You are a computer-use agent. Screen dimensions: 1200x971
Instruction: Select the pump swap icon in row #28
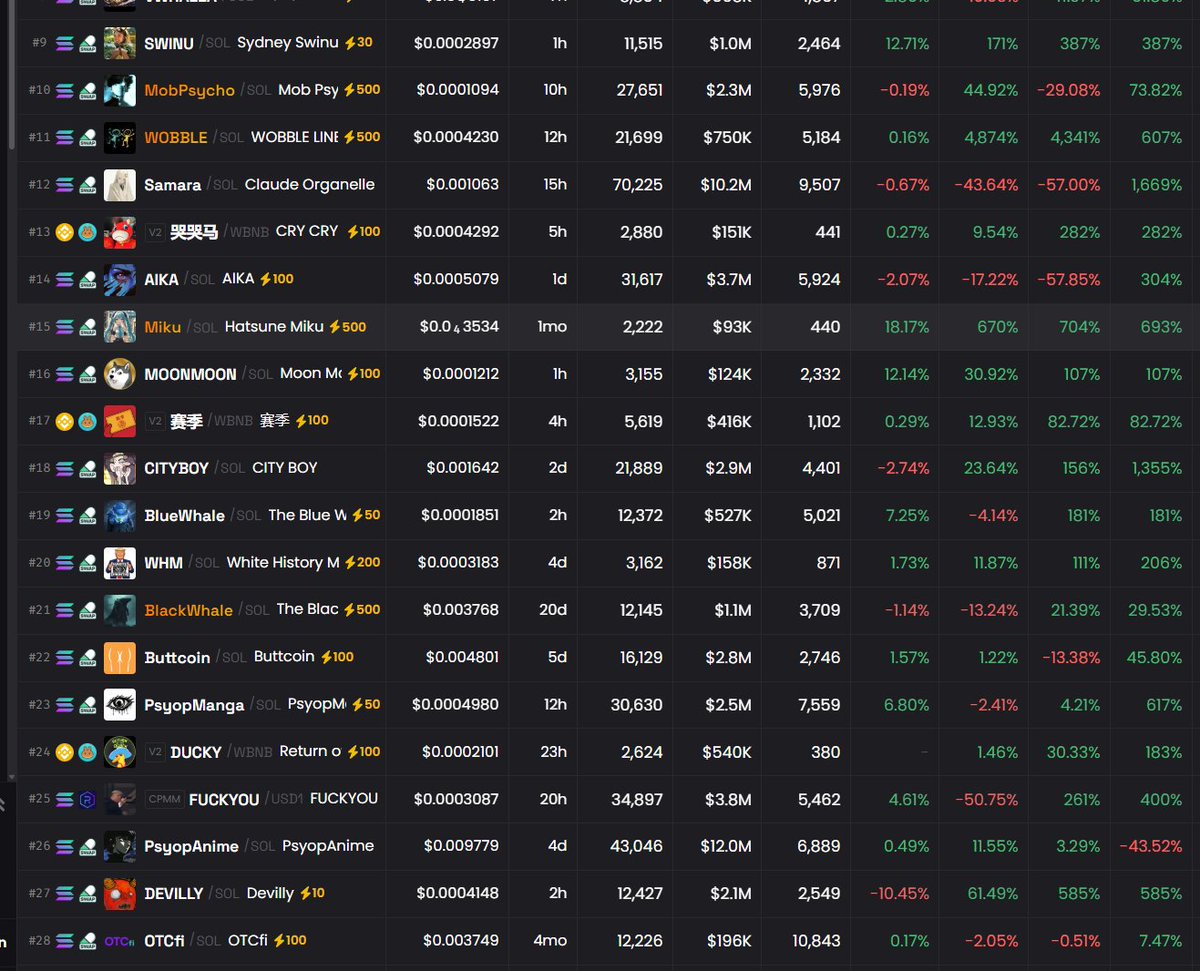pyautogui.click(x=87, y=941)
